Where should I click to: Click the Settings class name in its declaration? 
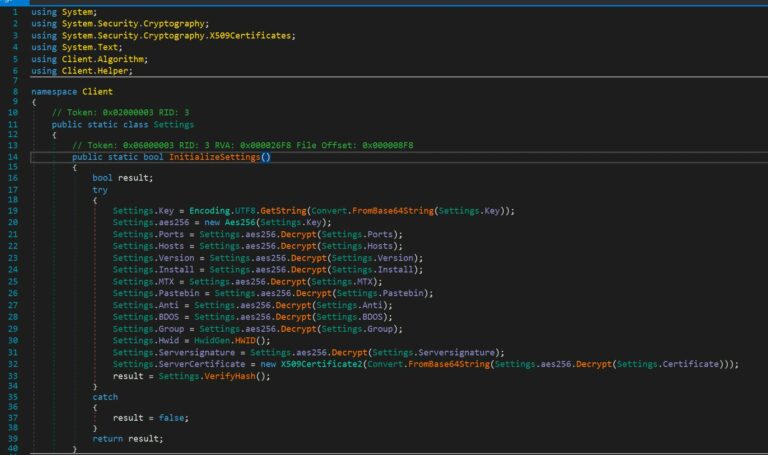(x=174, y=125)
